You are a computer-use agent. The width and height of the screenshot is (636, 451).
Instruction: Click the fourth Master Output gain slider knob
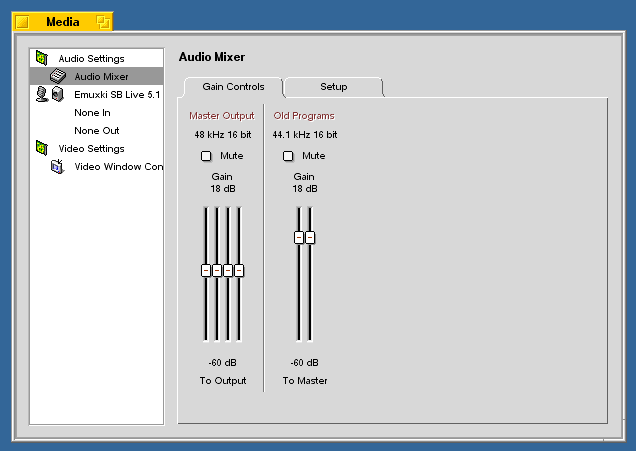pos(239,270)
